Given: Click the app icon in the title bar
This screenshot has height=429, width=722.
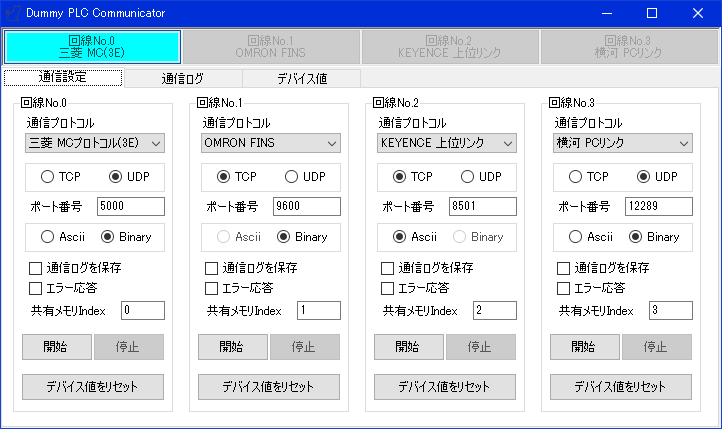Looking at the screenshot, I should pyautogui.click(x=13, y=13).
